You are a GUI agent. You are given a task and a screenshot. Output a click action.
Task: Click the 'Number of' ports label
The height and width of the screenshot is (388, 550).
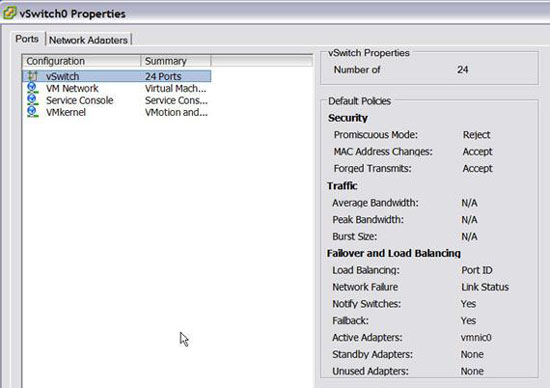pos(357,70)
